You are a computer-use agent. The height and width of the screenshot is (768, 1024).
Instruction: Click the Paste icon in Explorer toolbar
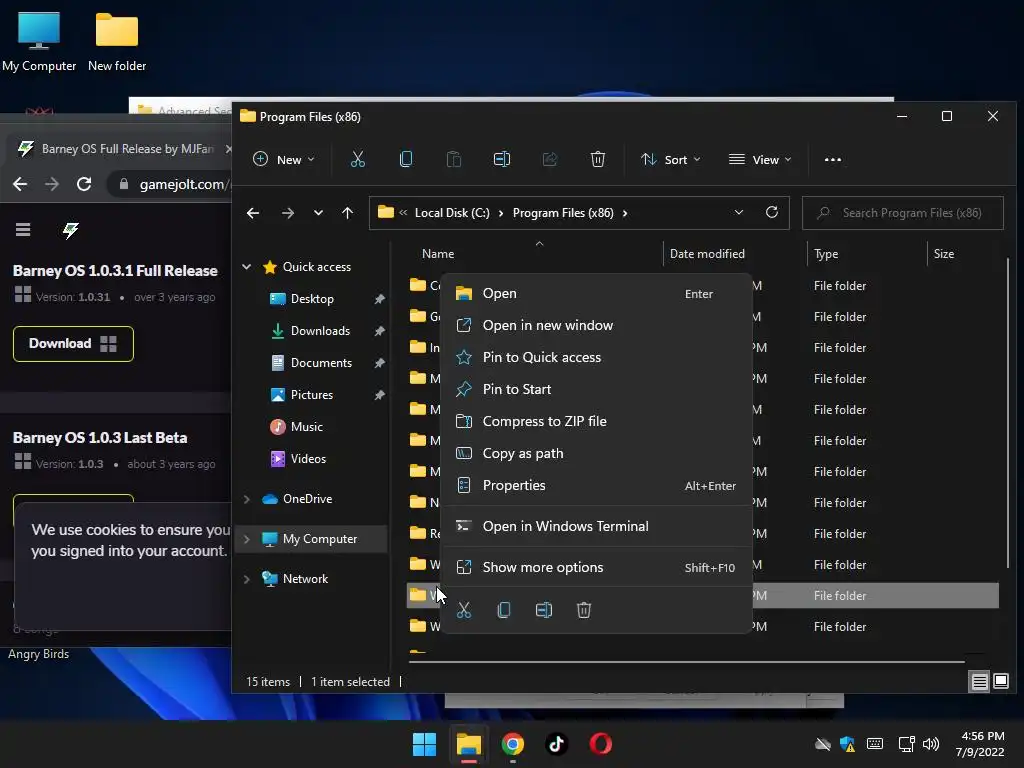point(453,159)
